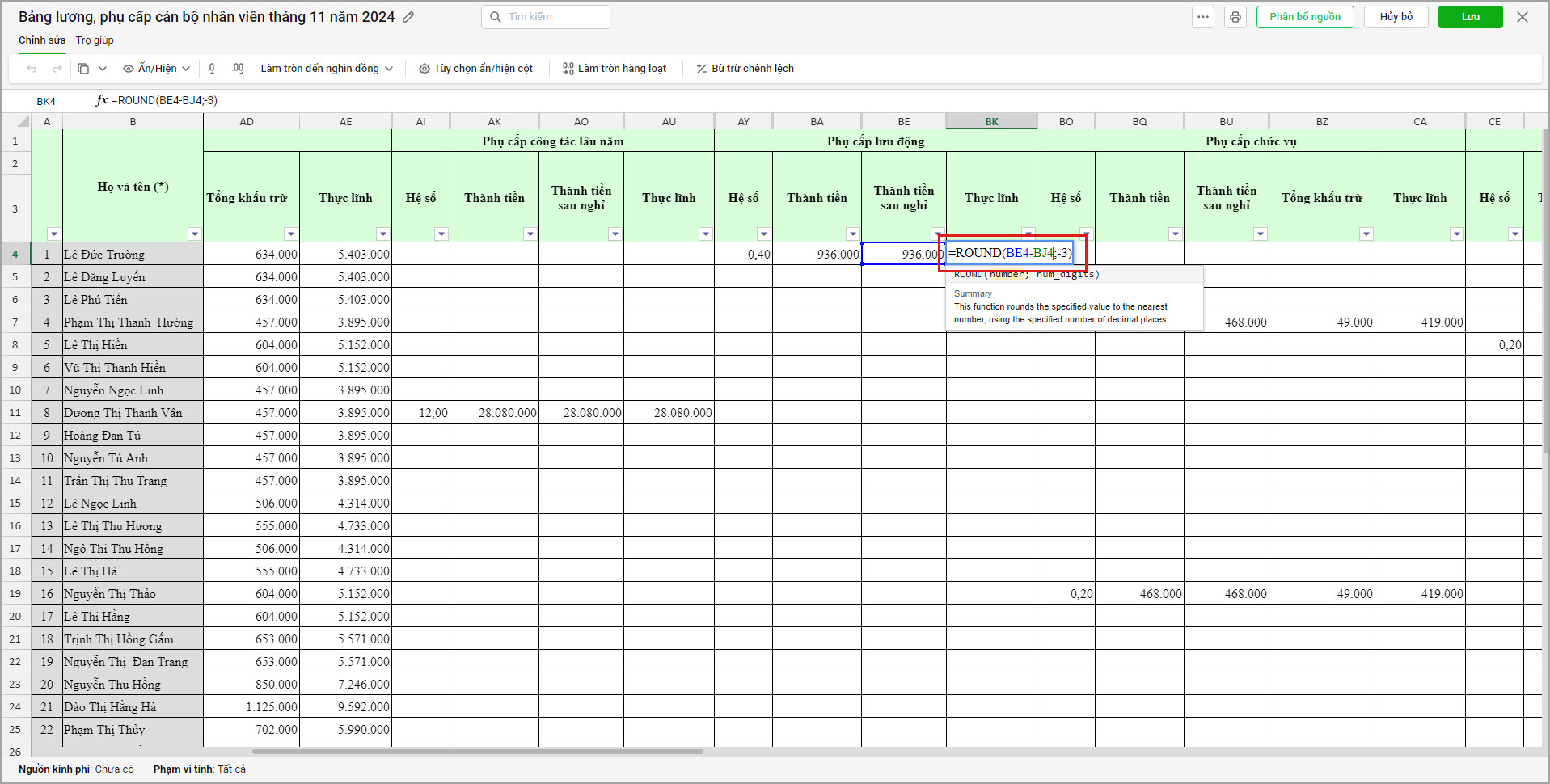The width and height of the screenshot is (1550, 784).
Task: Open filter dropdown on Thành tiền BQ column
Action: point(1175,234)
